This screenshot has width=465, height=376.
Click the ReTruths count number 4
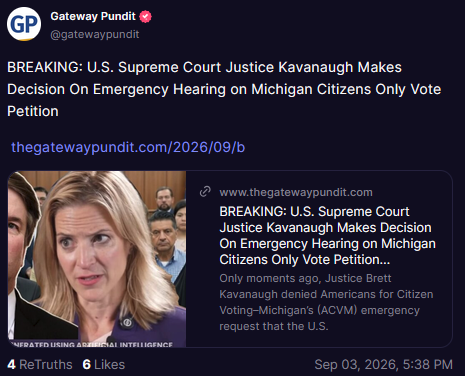point(11,364)
